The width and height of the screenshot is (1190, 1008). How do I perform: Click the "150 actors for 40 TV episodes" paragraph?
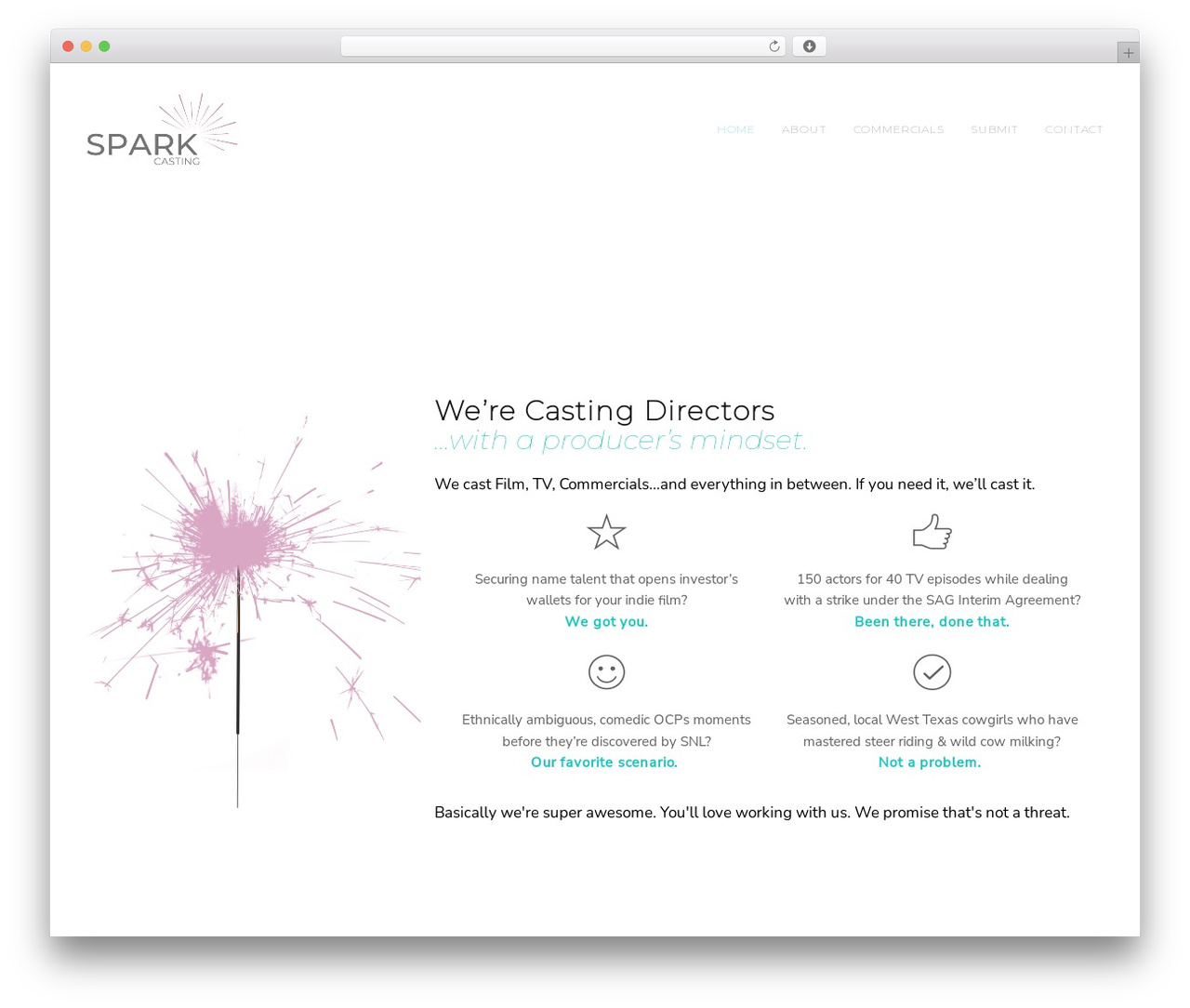click(932, 590)
